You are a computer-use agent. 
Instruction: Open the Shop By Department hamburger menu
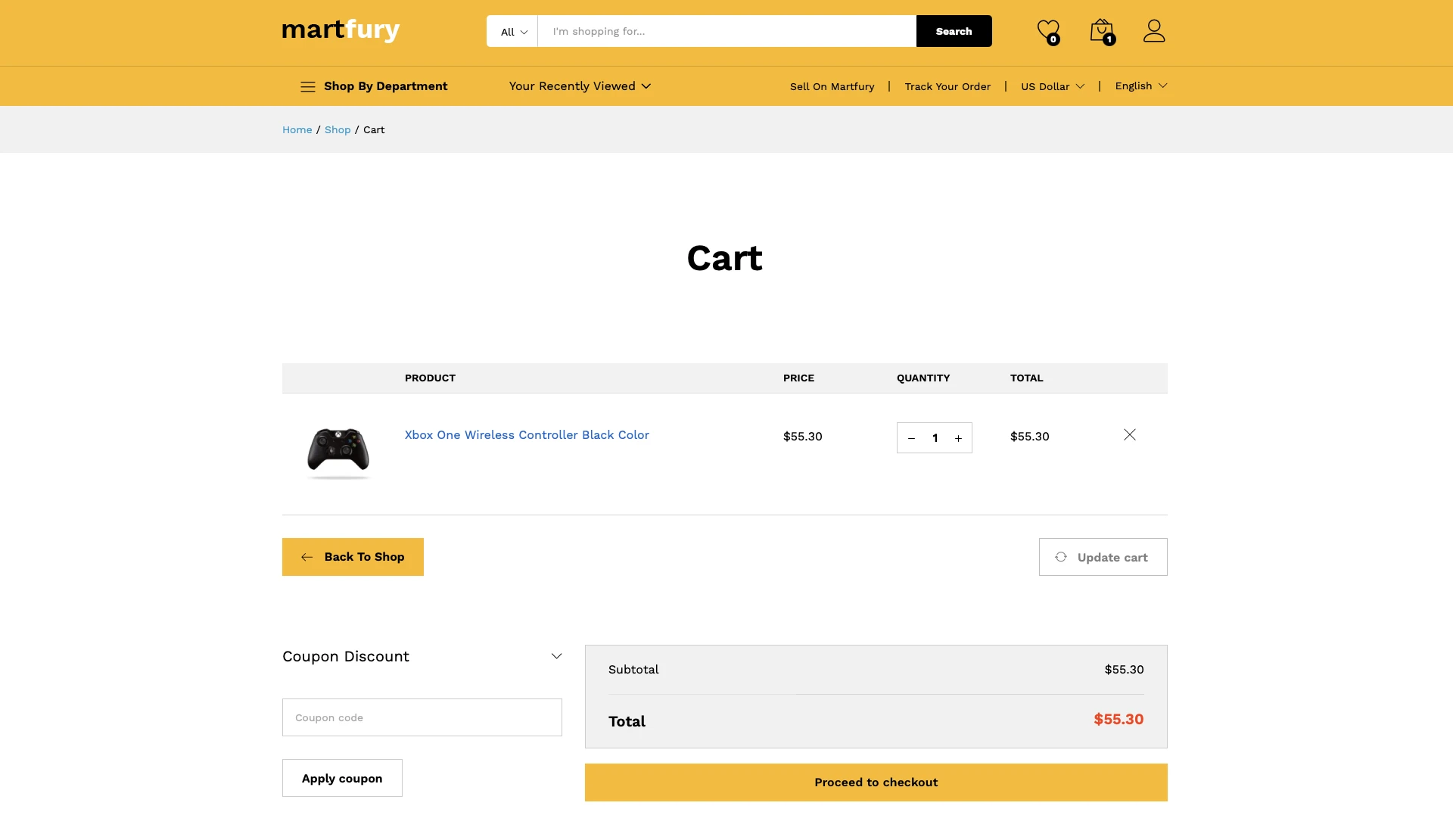(x=308, y=87)
